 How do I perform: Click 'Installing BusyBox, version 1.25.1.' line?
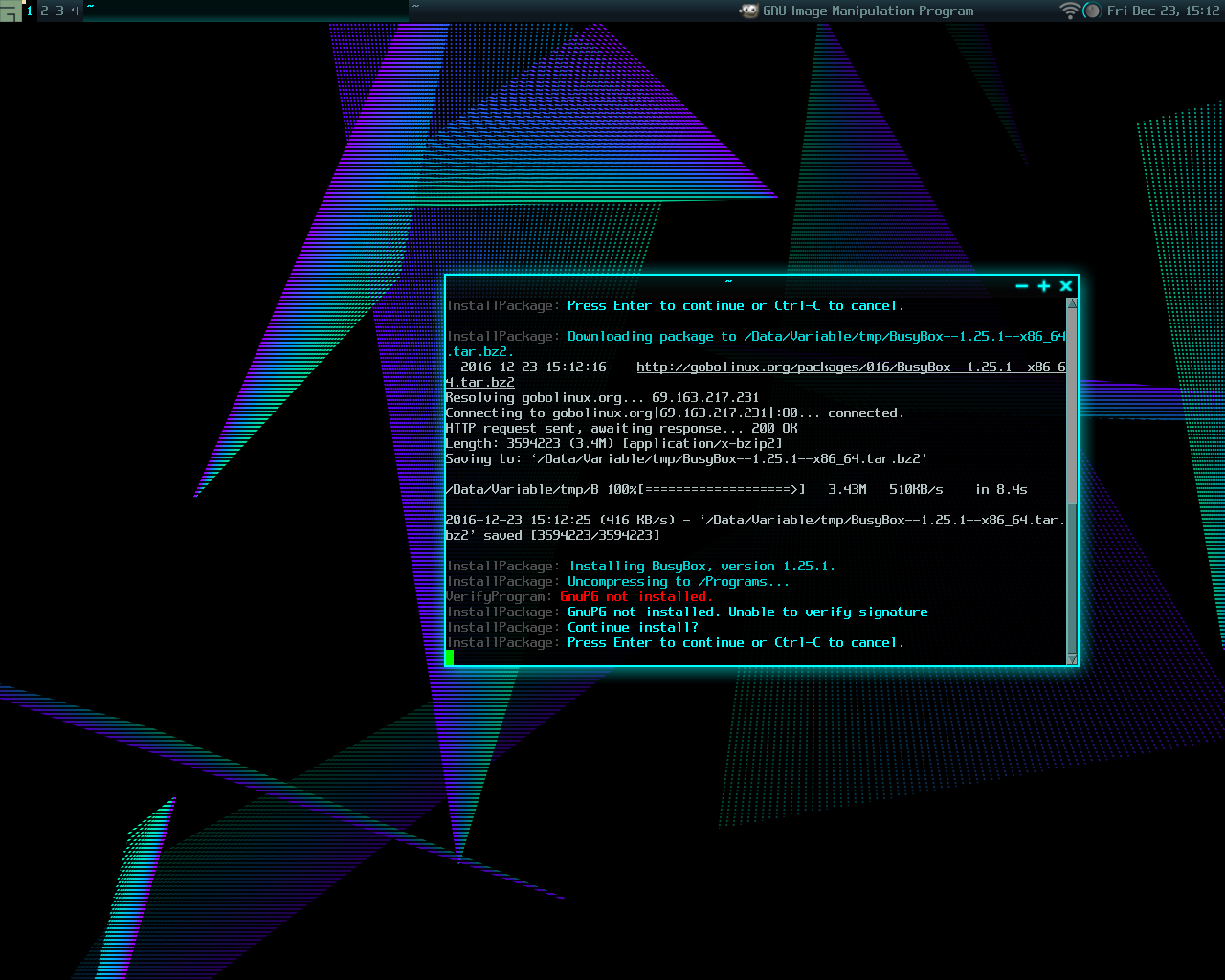(x=702, y=567)
